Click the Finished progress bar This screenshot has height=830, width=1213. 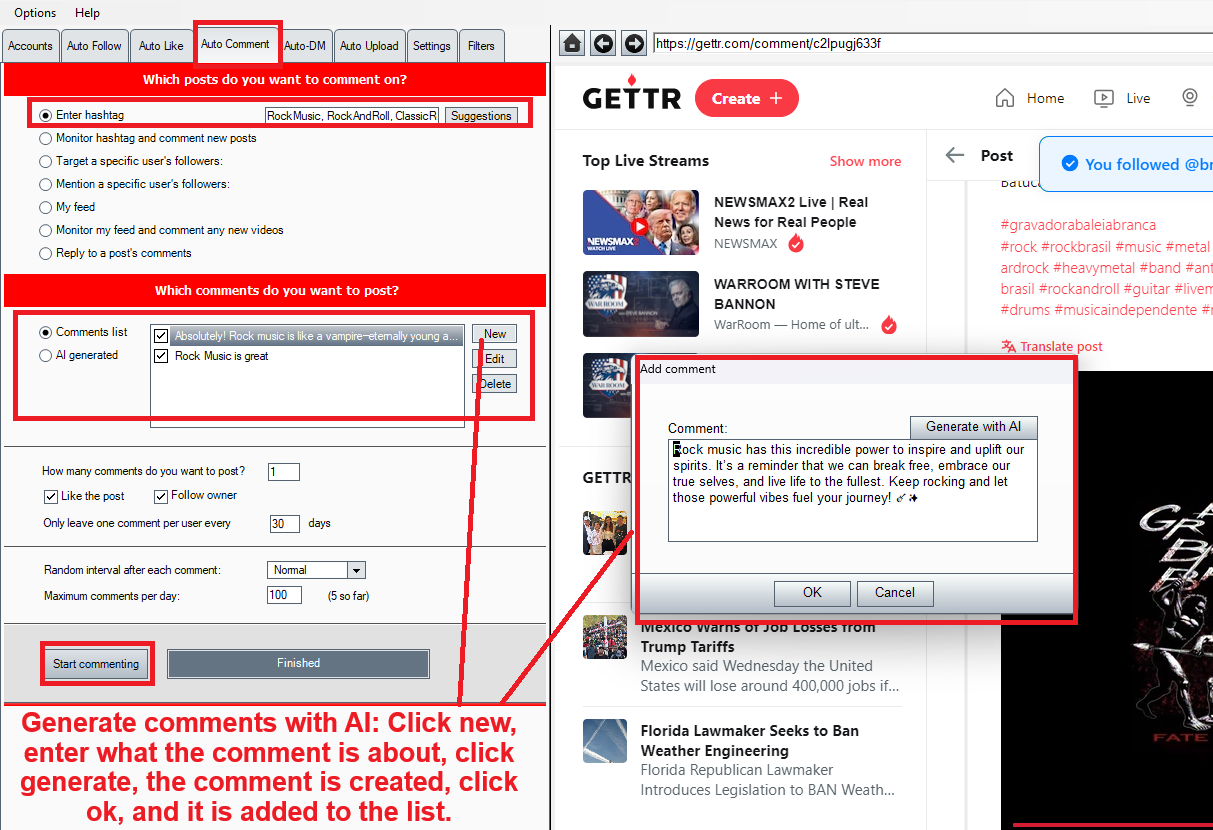click(x=298, y=663)
